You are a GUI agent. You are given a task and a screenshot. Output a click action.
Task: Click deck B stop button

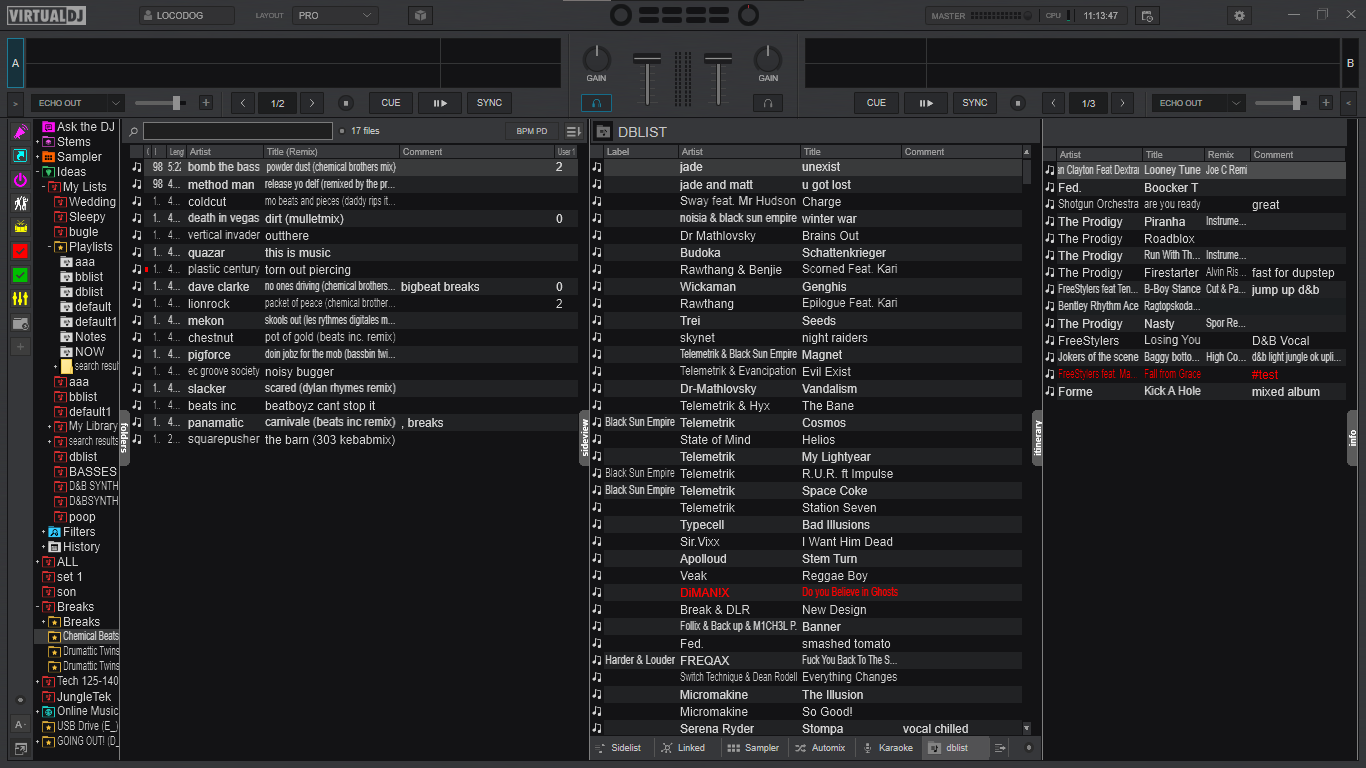[x=1018, y=103]
